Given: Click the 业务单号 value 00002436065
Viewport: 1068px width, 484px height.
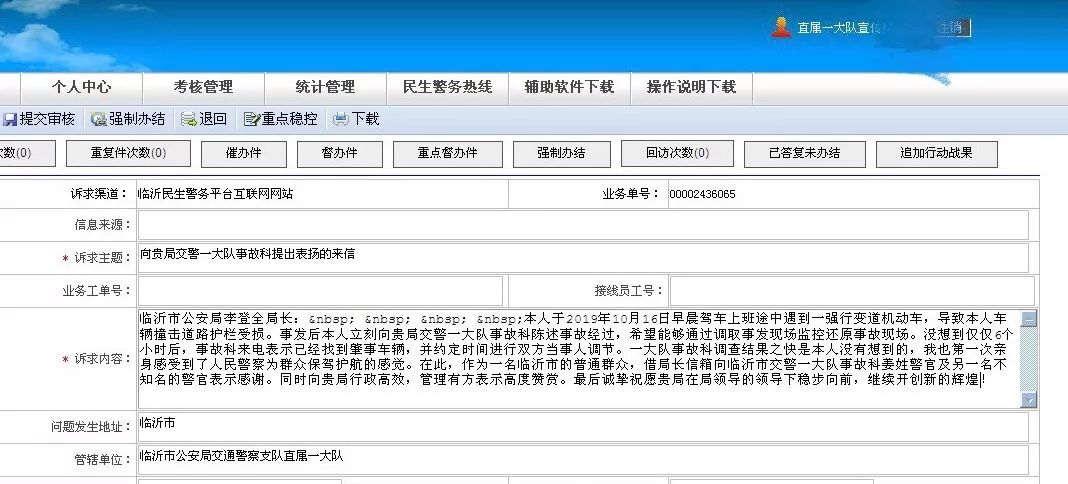Looking at the screenshot, I should (x=702, y=194).
